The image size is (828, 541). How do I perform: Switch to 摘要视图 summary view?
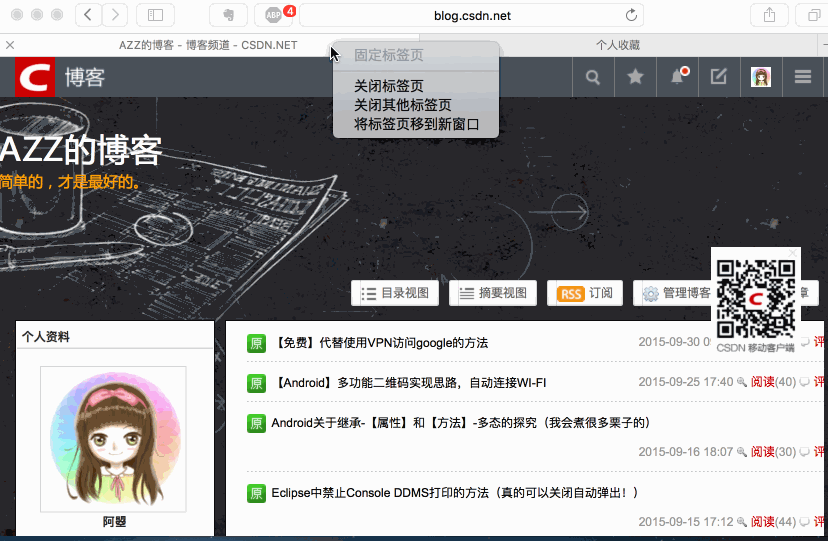493,293
